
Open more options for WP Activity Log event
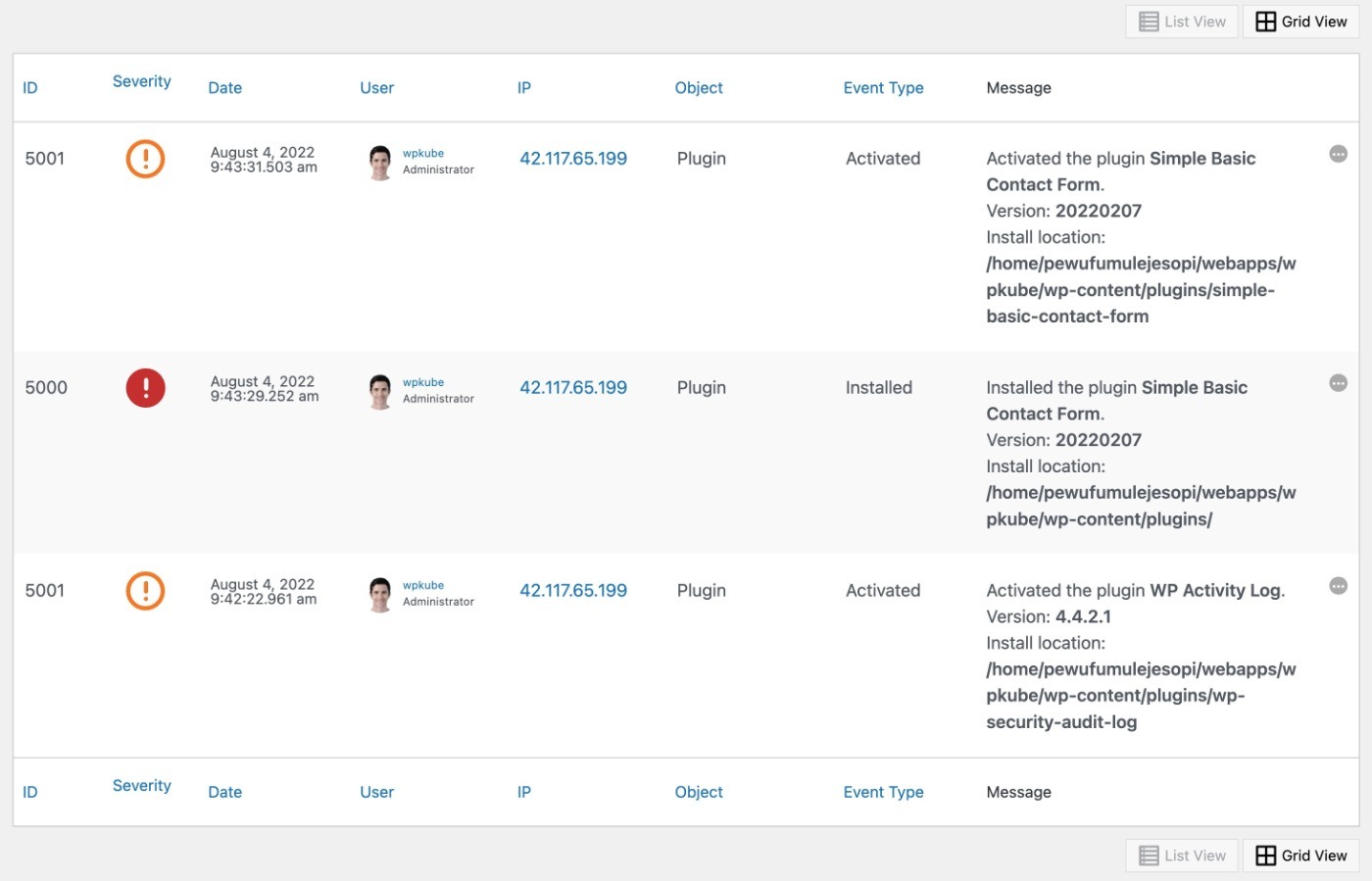1338,586
